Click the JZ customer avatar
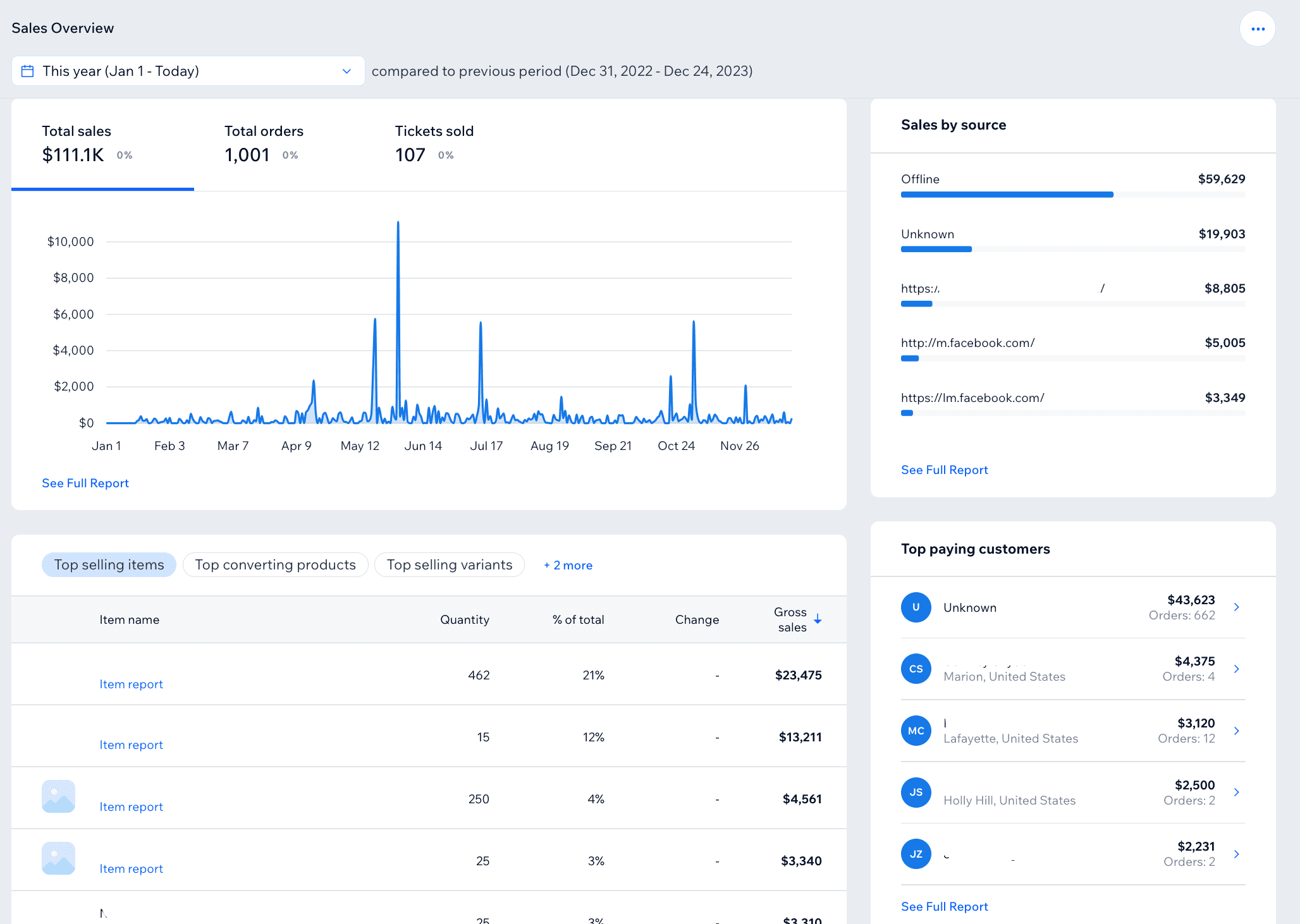Viewport: 1300px width, 924px height. click(916, 854)
